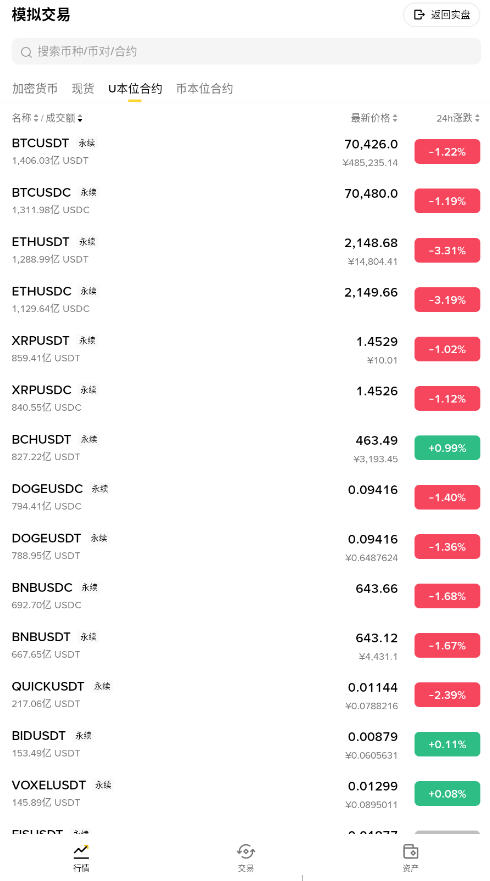Open the ETHUSDT perpetual row
The image size is (490, 881).
[245, 250]
